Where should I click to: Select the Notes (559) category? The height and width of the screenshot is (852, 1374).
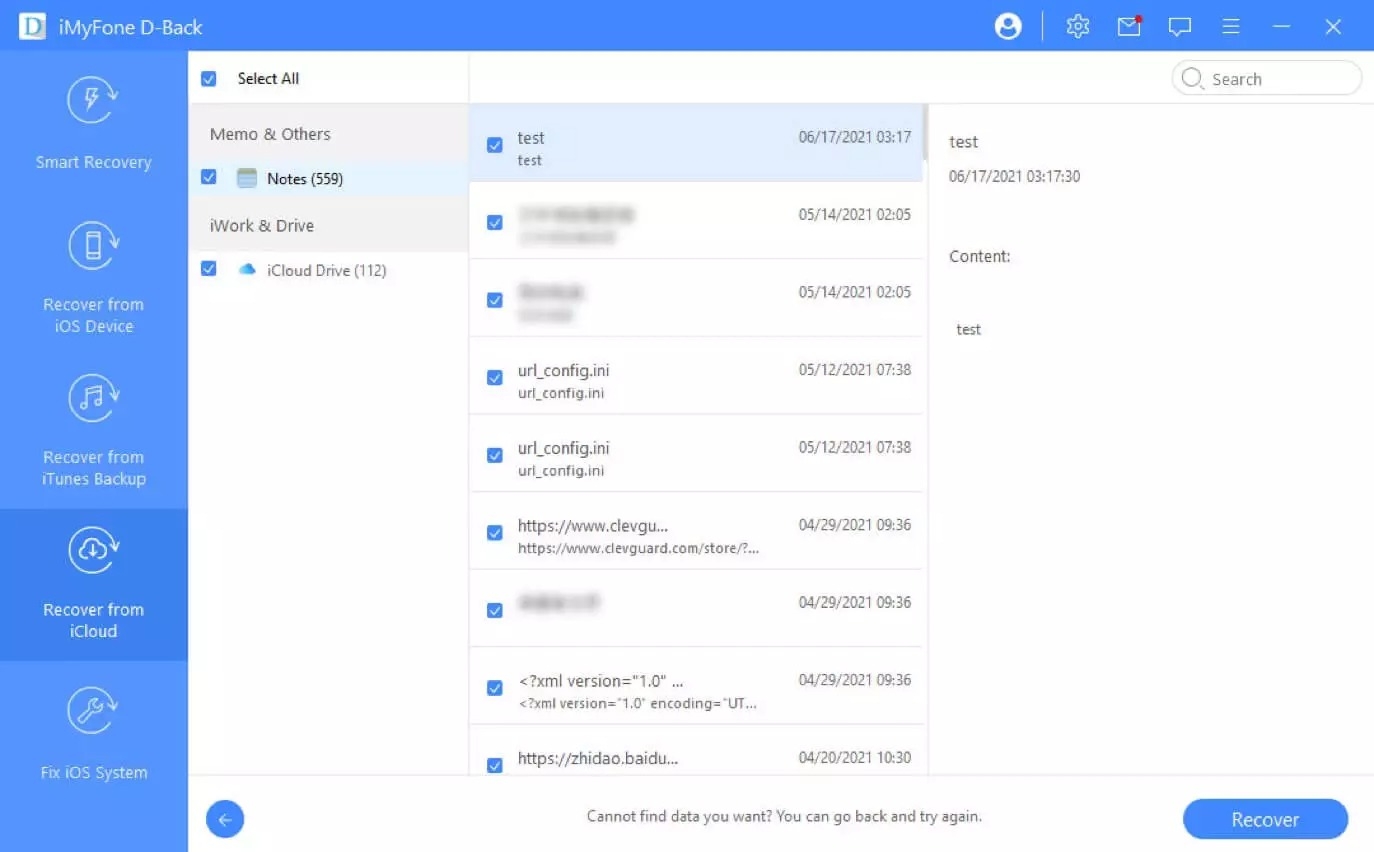tap(304, 179)
